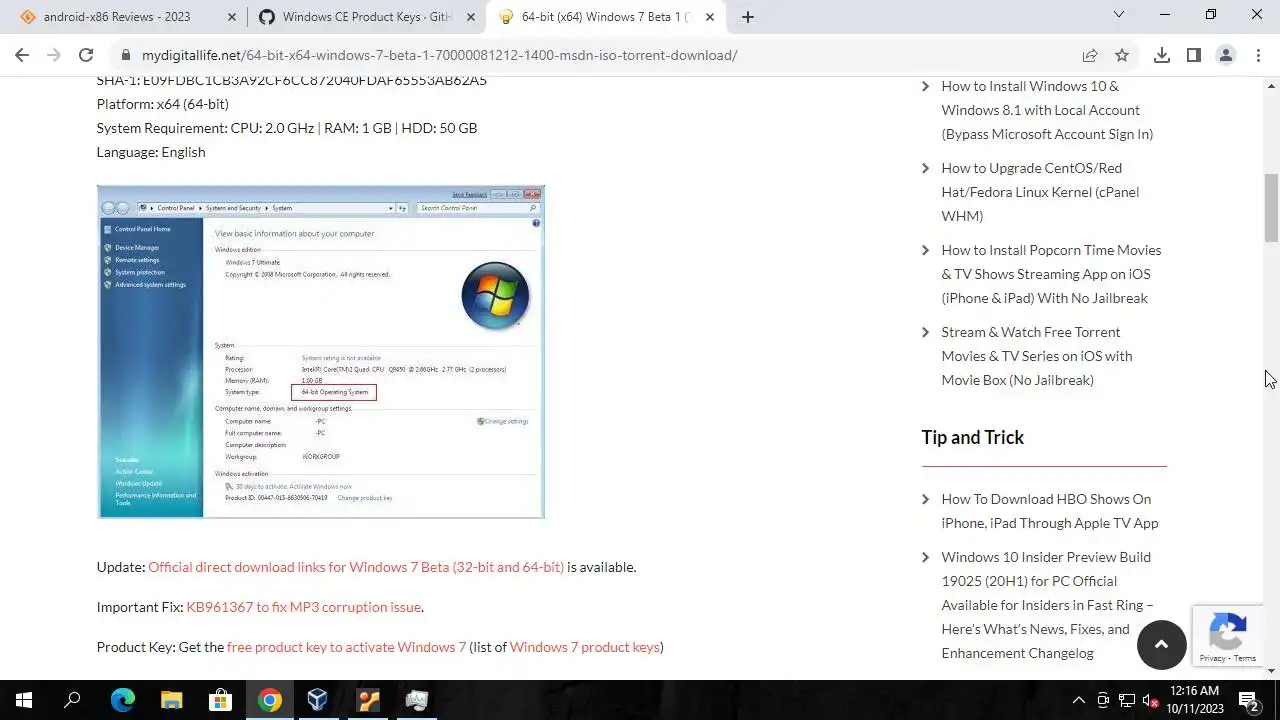Close the Windows CE Product Keys tab

pos(471,17)
